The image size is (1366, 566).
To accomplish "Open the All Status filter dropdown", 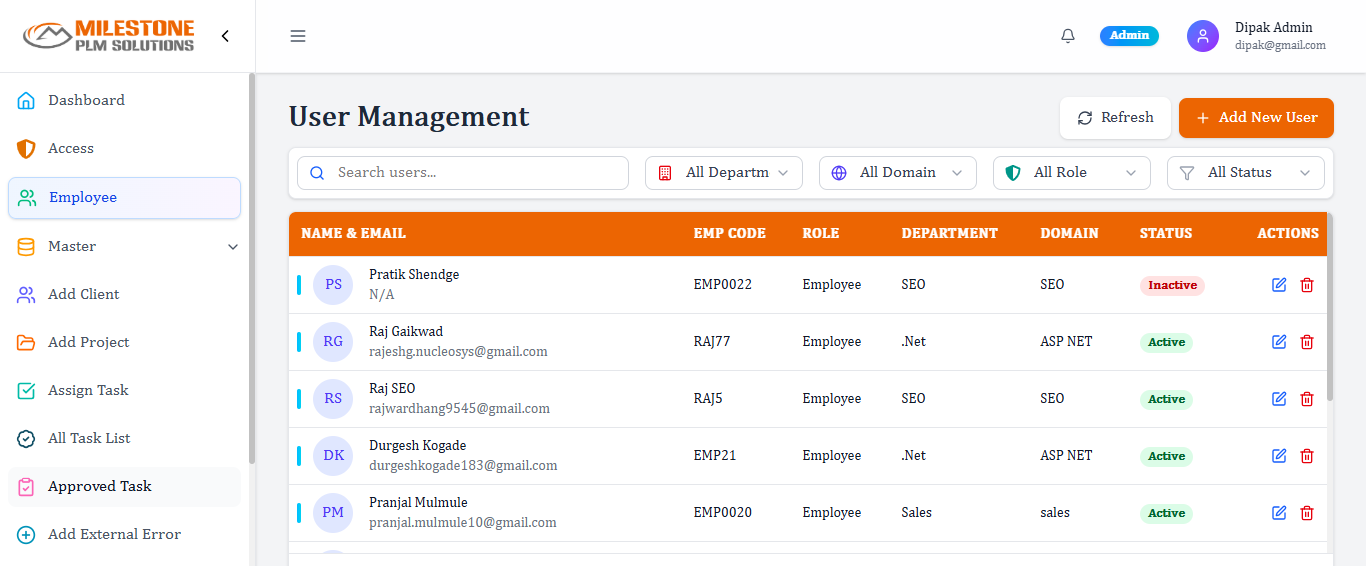I will point(1246,173).
